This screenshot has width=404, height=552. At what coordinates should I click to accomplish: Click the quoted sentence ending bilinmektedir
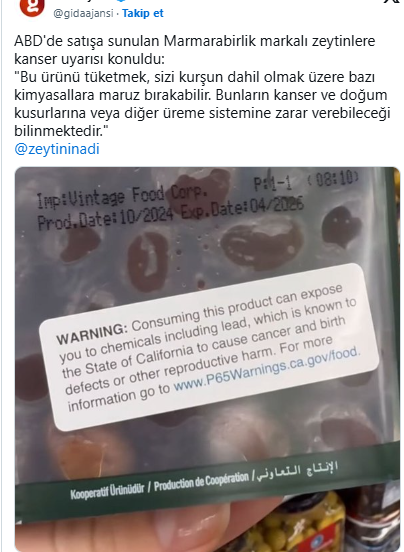[202, 104]
